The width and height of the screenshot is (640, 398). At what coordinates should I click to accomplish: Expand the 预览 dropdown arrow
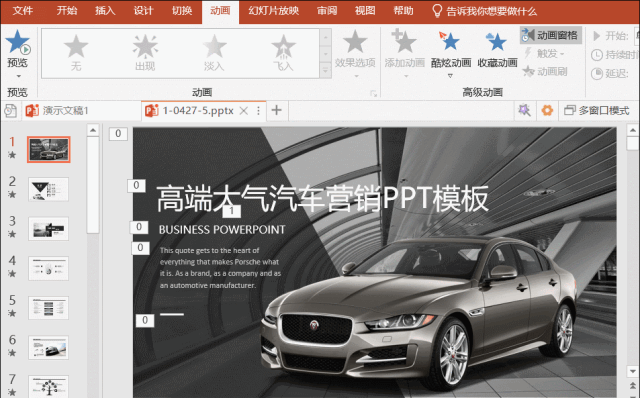click(18, 76)
